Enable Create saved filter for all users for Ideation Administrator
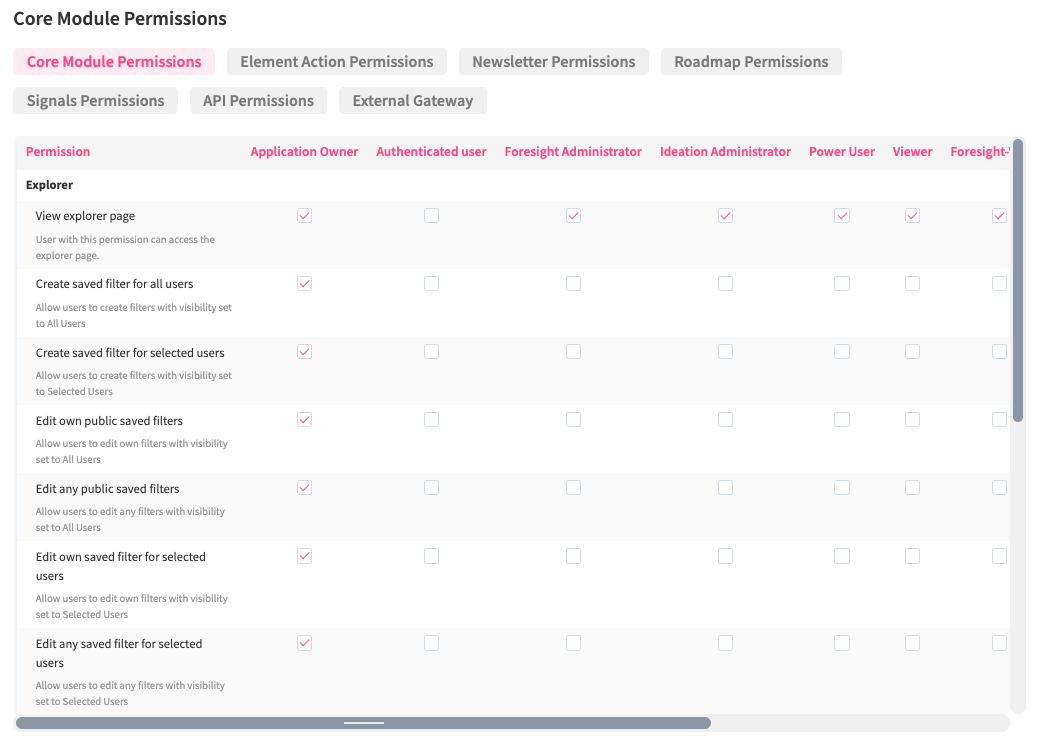The height and width of the screenshot is (740, 1038). point(726,284)
